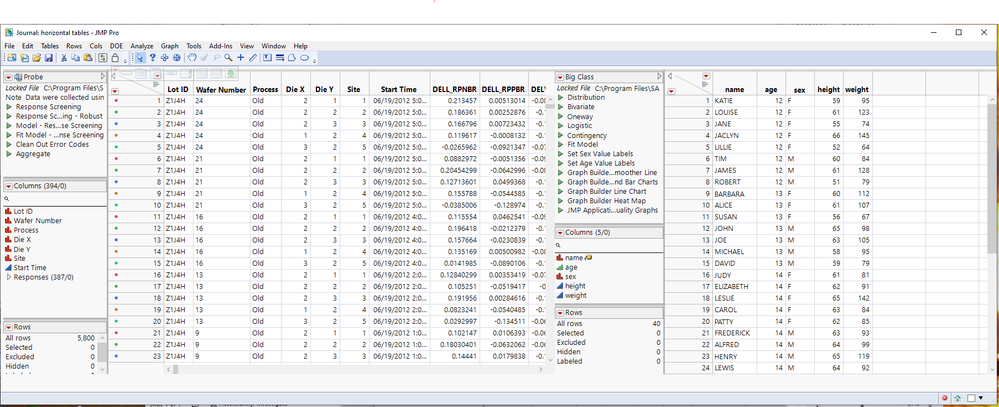Viewport: 999px width, 407px height.
Task: Open Probe Rows panel red triangle menu
Action: pos(8,327)
